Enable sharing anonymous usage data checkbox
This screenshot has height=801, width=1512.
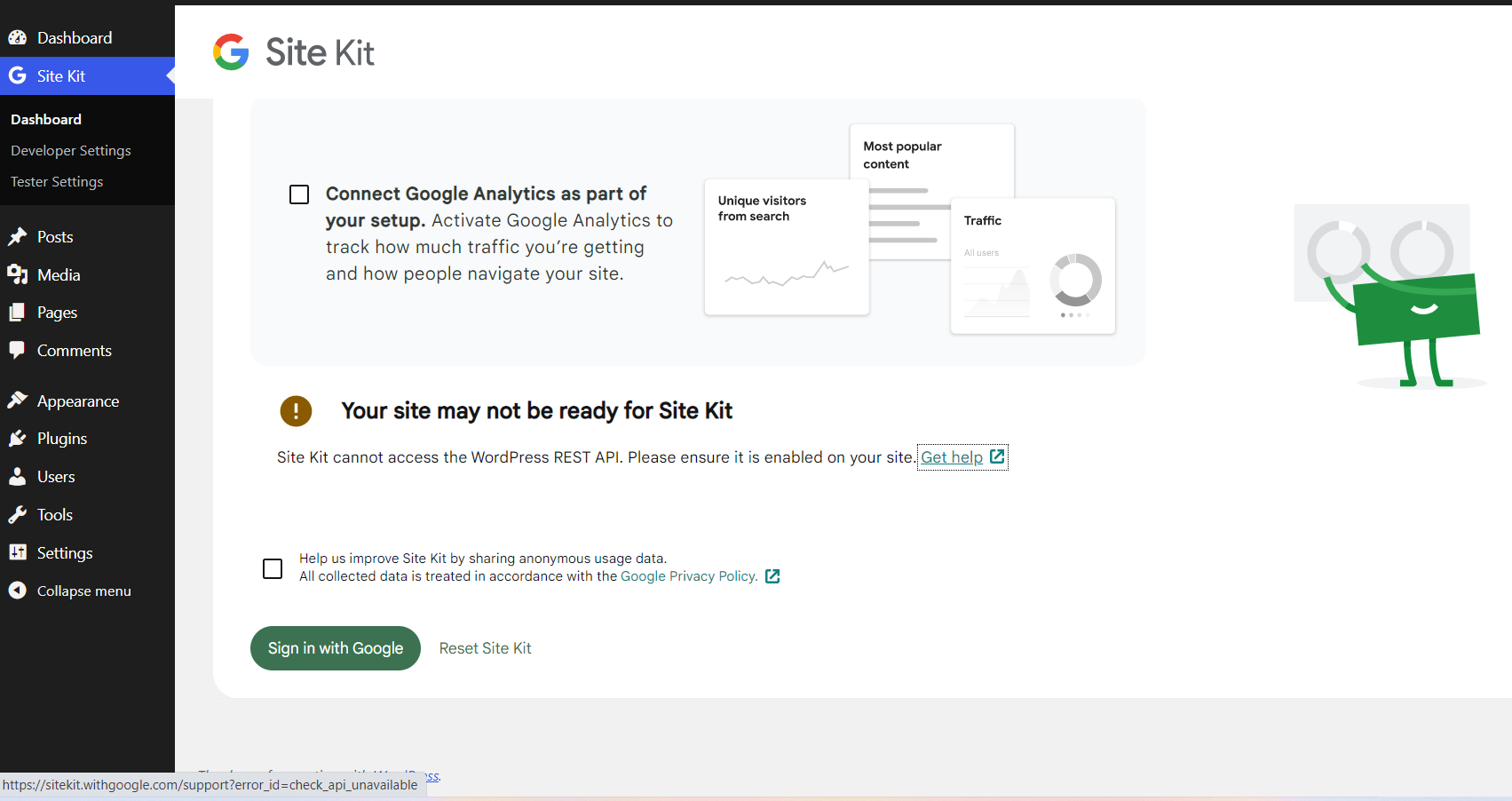[x=273, y=568]
